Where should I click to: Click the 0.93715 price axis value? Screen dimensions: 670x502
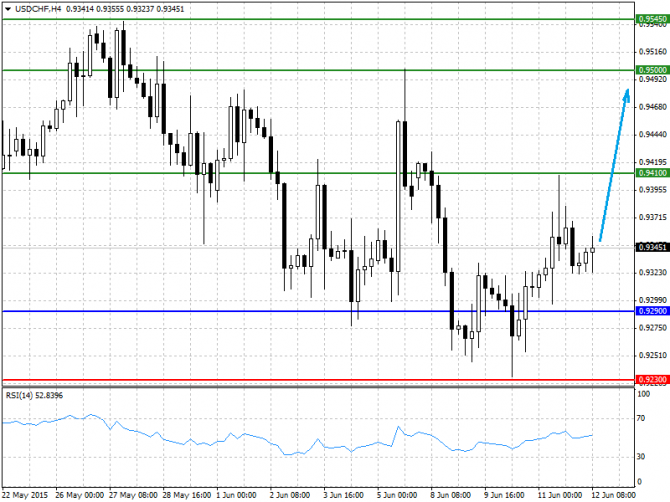[x=652, y=217]
